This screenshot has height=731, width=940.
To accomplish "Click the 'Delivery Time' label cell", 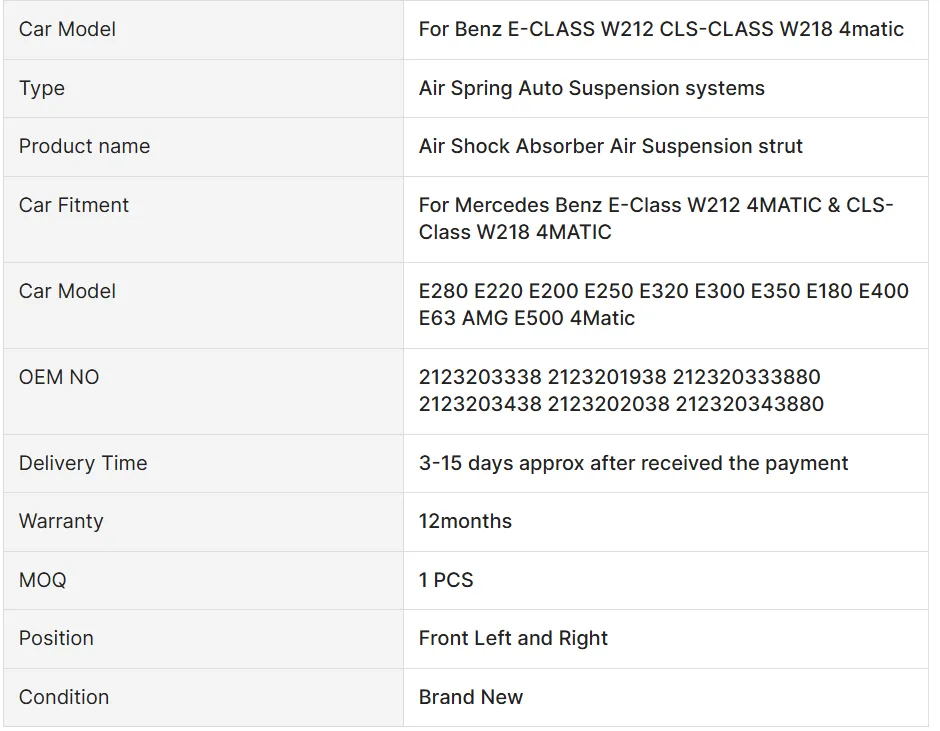I will (83, 463).
